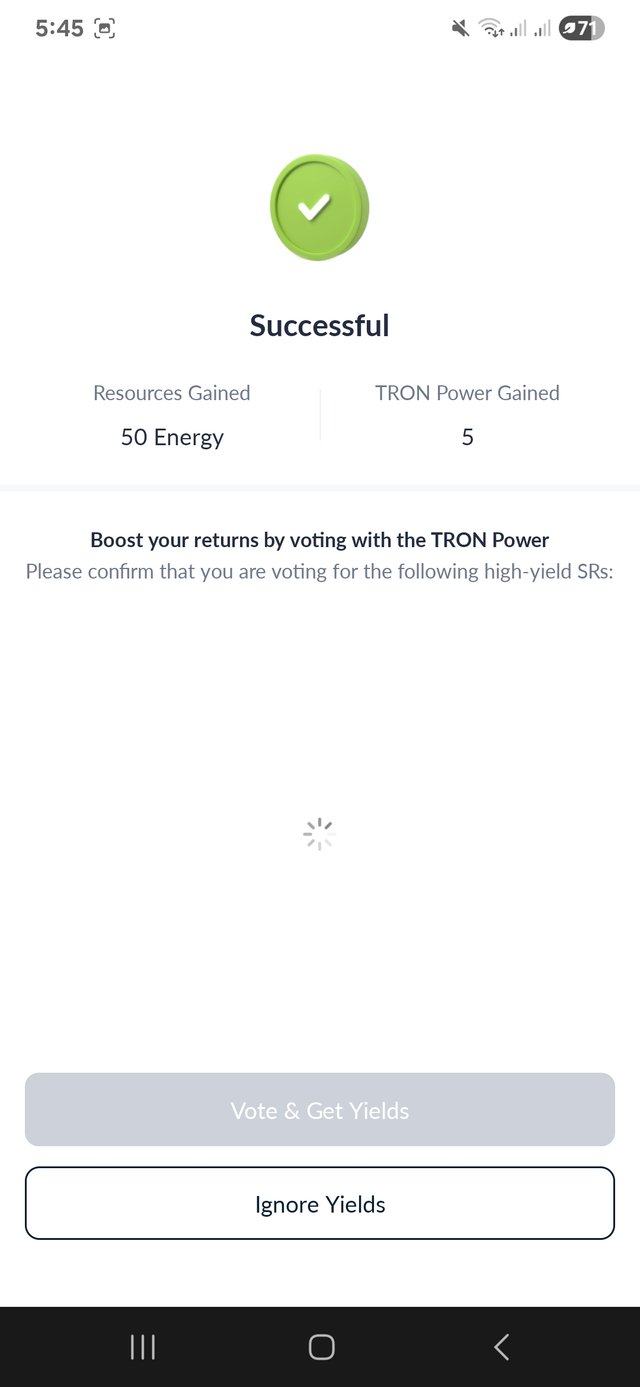640x1387 pixels.
Task: Tap the clock time in status bar
Action: click(59, 29)
